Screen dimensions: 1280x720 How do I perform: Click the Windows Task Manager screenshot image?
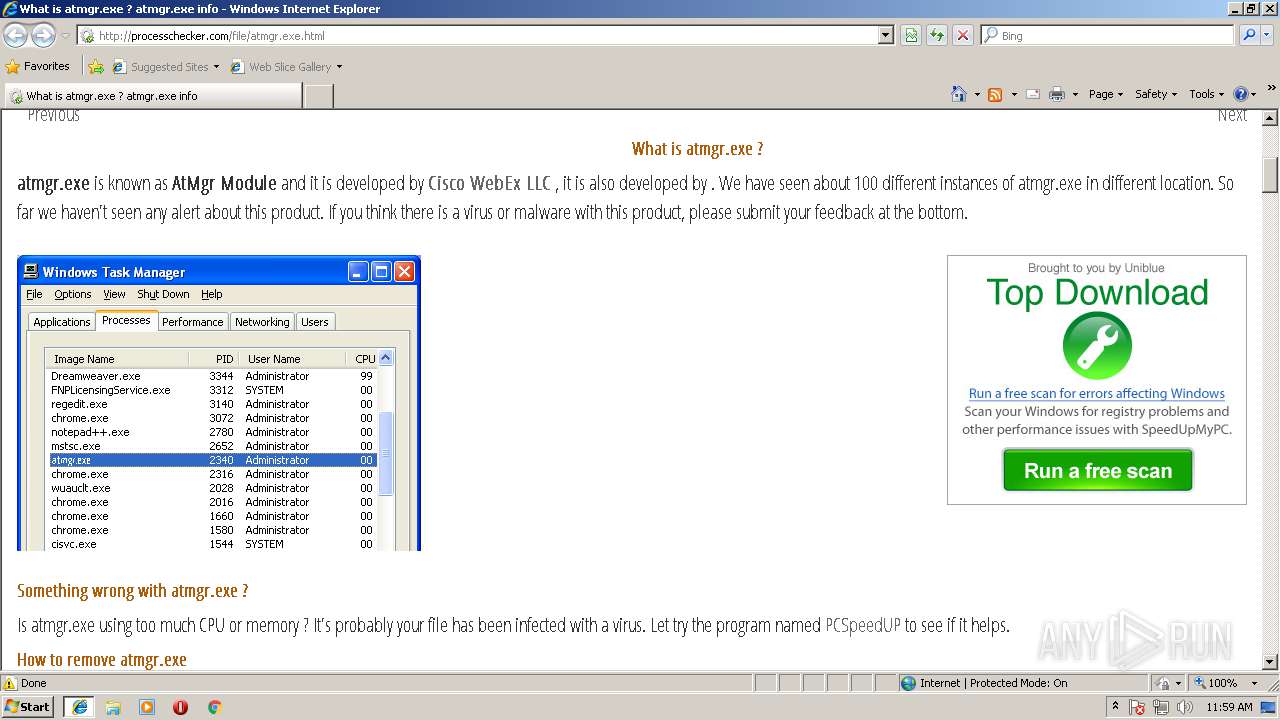coord(219,403)
